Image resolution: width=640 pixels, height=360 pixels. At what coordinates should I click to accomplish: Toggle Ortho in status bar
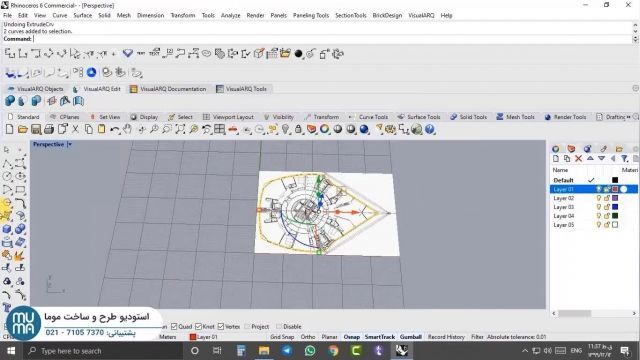[308, 337]
